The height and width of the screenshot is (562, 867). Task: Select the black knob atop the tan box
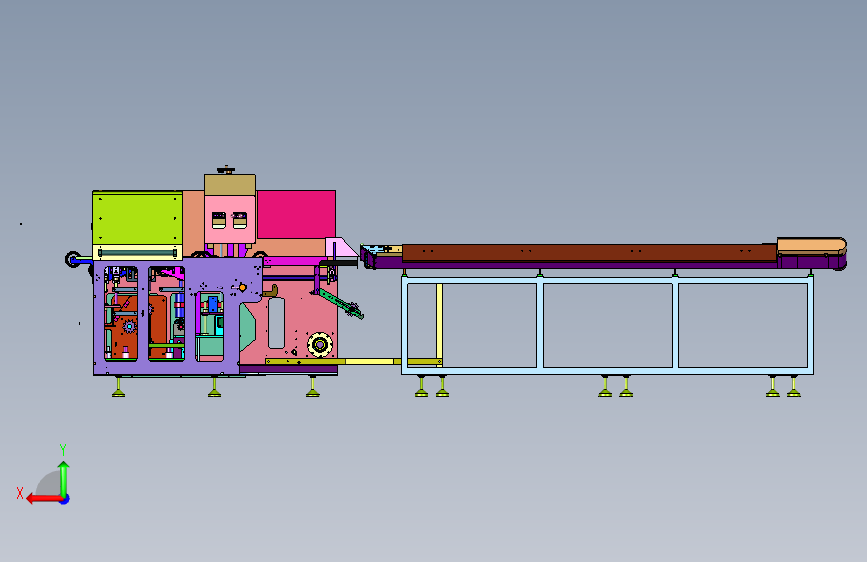(226, 170)
